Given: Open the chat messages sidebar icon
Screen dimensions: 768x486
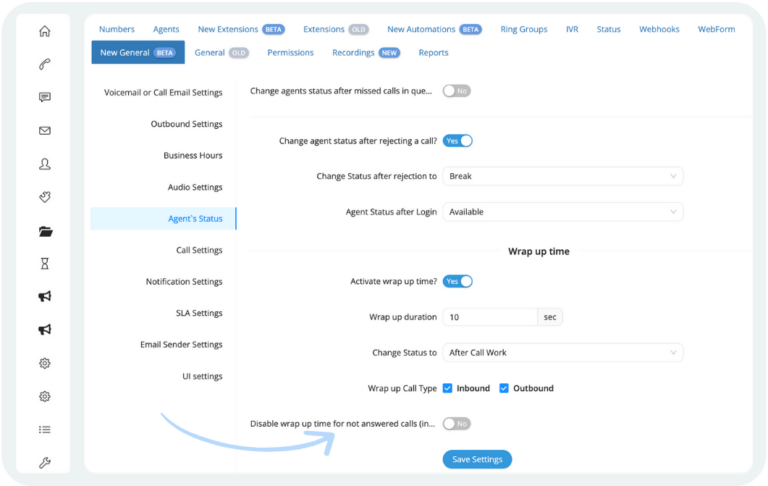Looking at the screenshot, I should click(45, 97).
